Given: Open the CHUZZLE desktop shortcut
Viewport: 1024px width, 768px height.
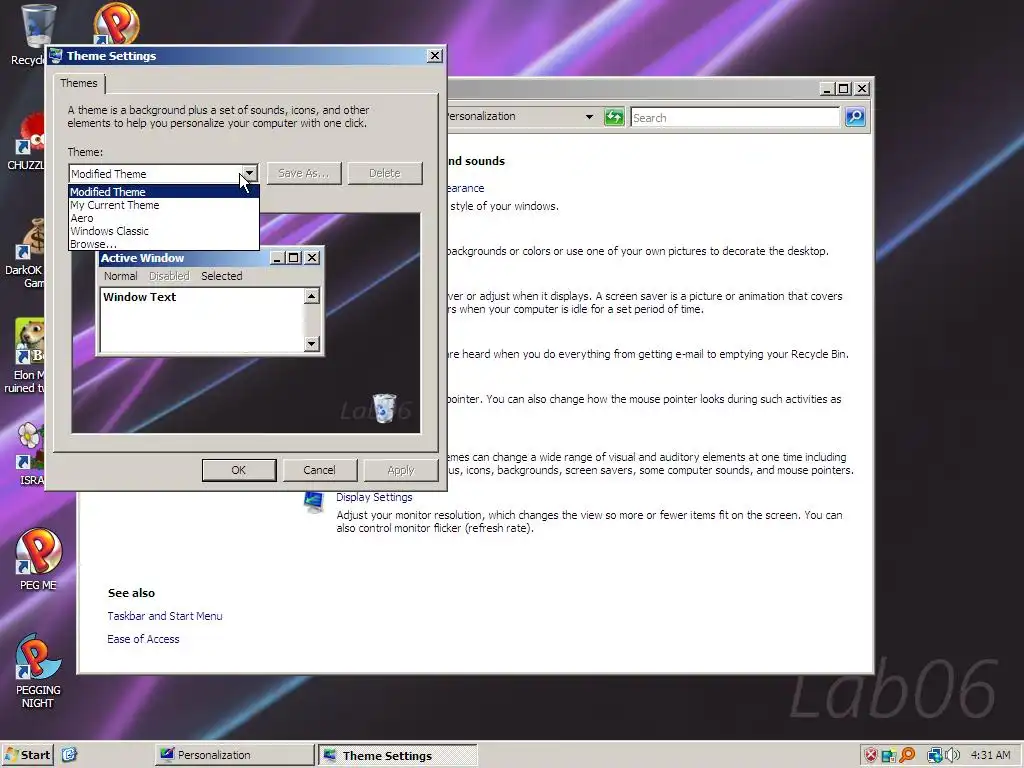Looking at the screenshot, I should point(26,140).
